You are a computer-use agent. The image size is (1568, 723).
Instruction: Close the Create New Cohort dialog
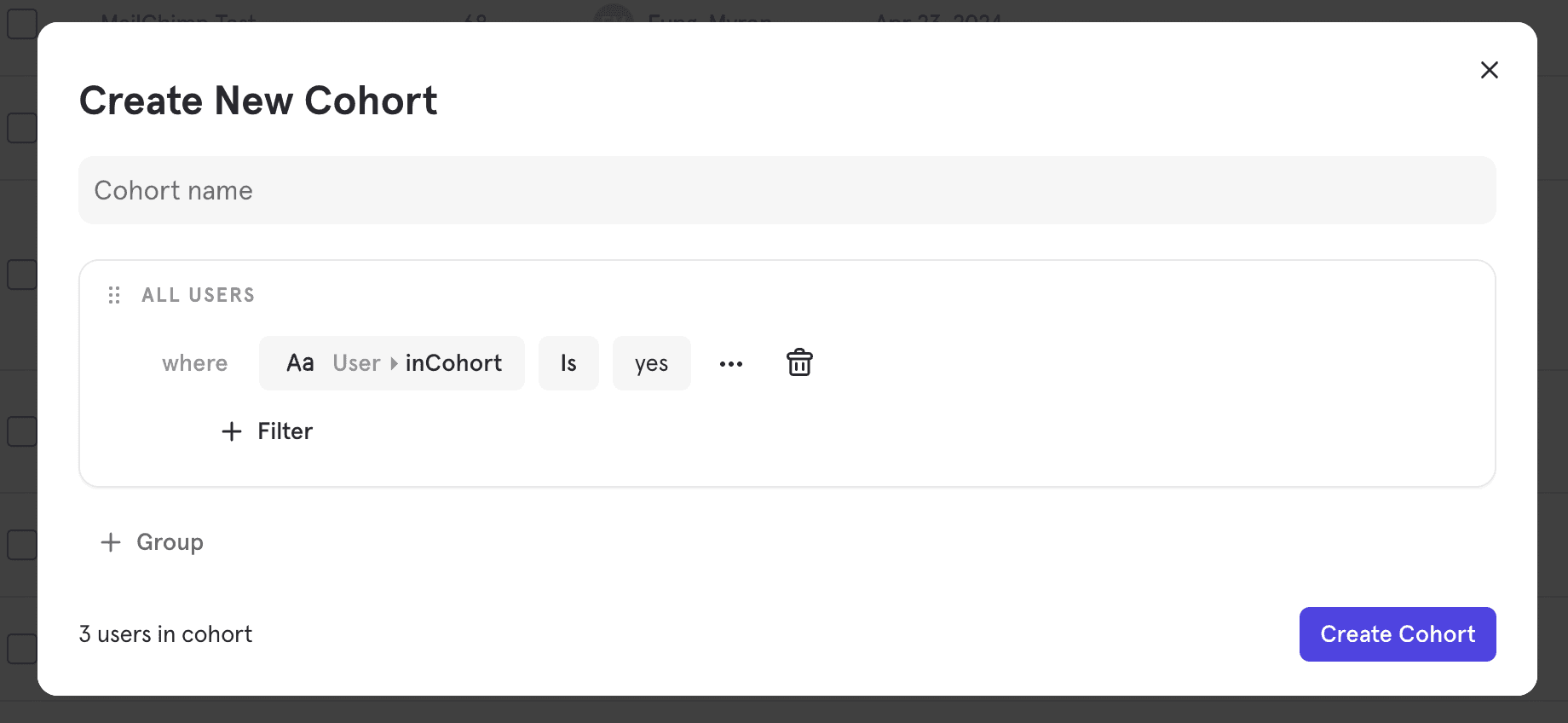1489,70
